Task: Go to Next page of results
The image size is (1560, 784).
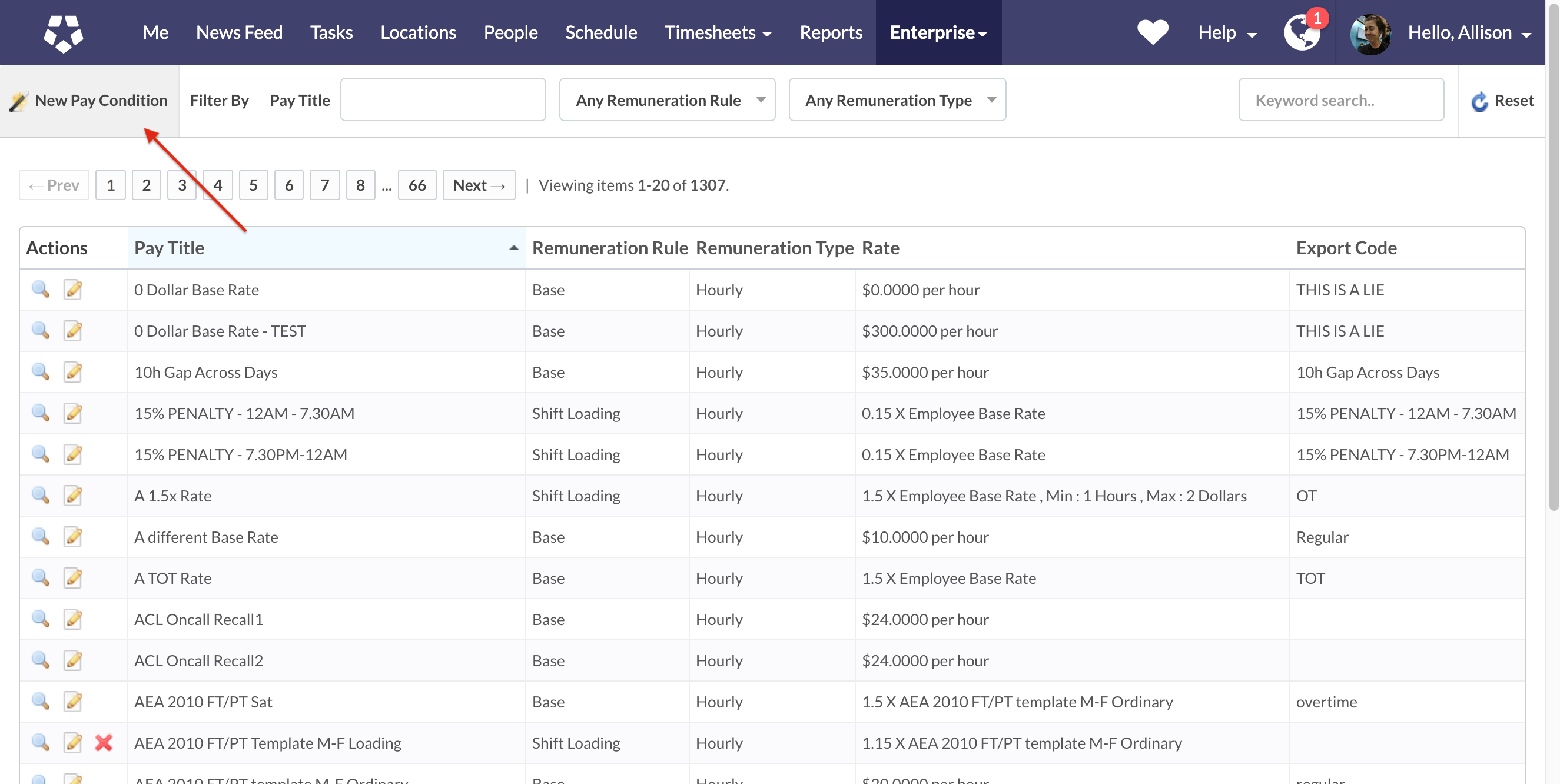Action: pyautogui.click(x=479, y=185)
